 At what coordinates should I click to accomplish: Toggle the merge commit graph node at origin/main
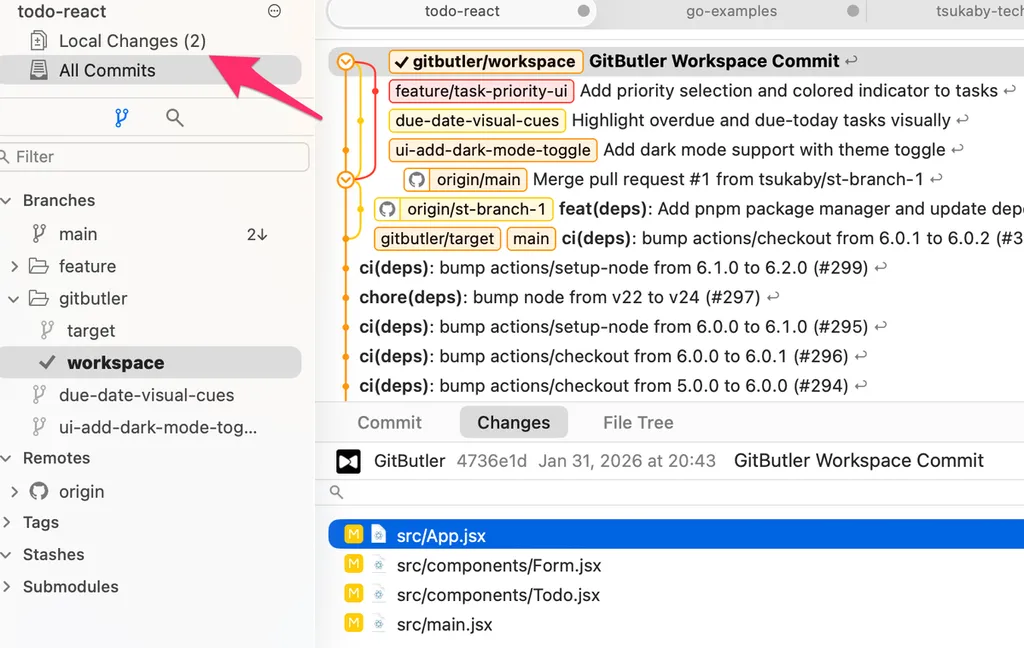(x=346, y=180)
